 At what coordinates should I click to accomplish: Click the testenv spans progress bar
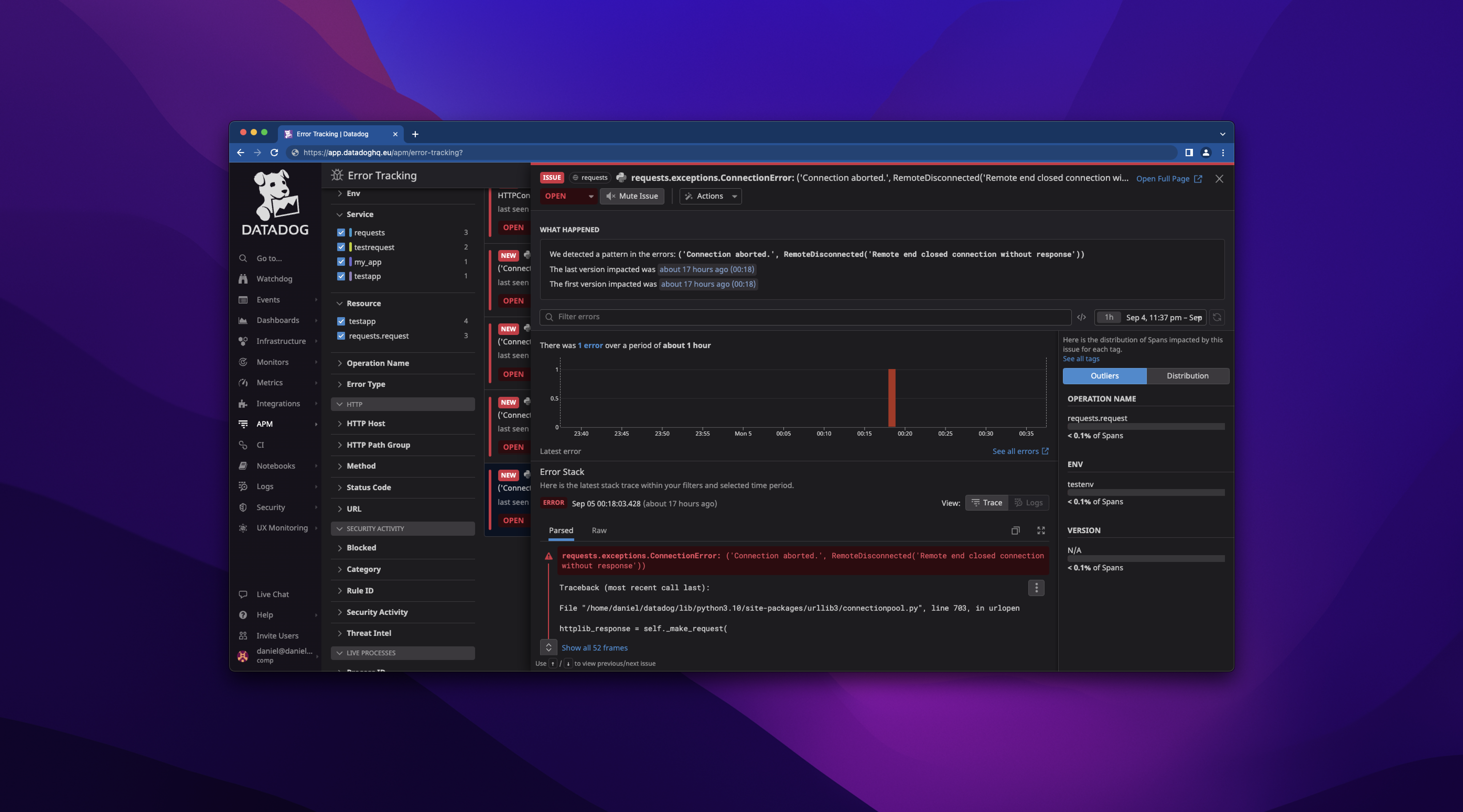pyautogui.click(x=1146, y=492)
